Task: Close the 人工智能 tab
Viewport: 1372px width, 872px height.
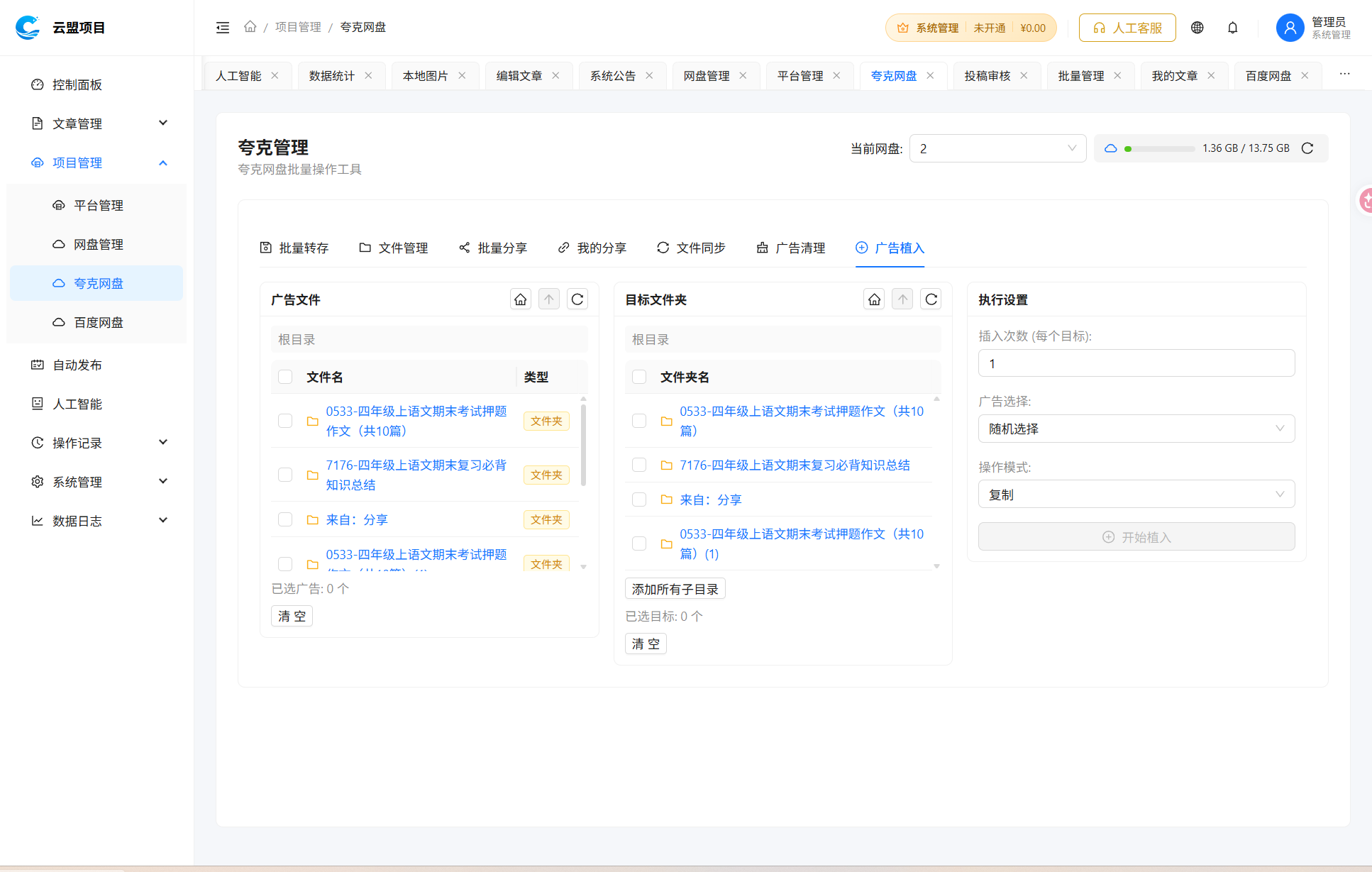Action: click(275, 75)
